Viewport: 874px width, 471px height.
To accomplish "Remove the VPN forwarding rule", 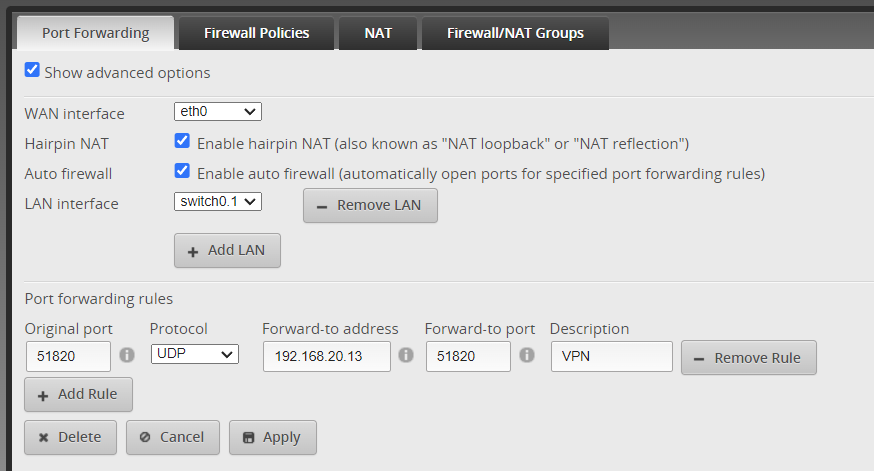I will click(748, 358).
